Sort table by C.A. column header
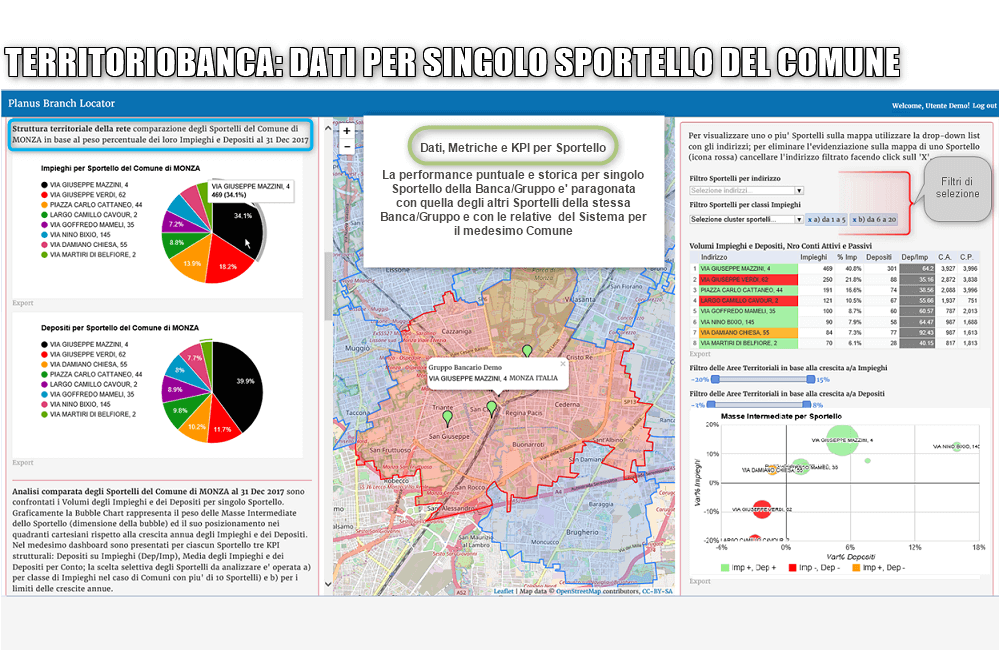 [x=945, y=257]
